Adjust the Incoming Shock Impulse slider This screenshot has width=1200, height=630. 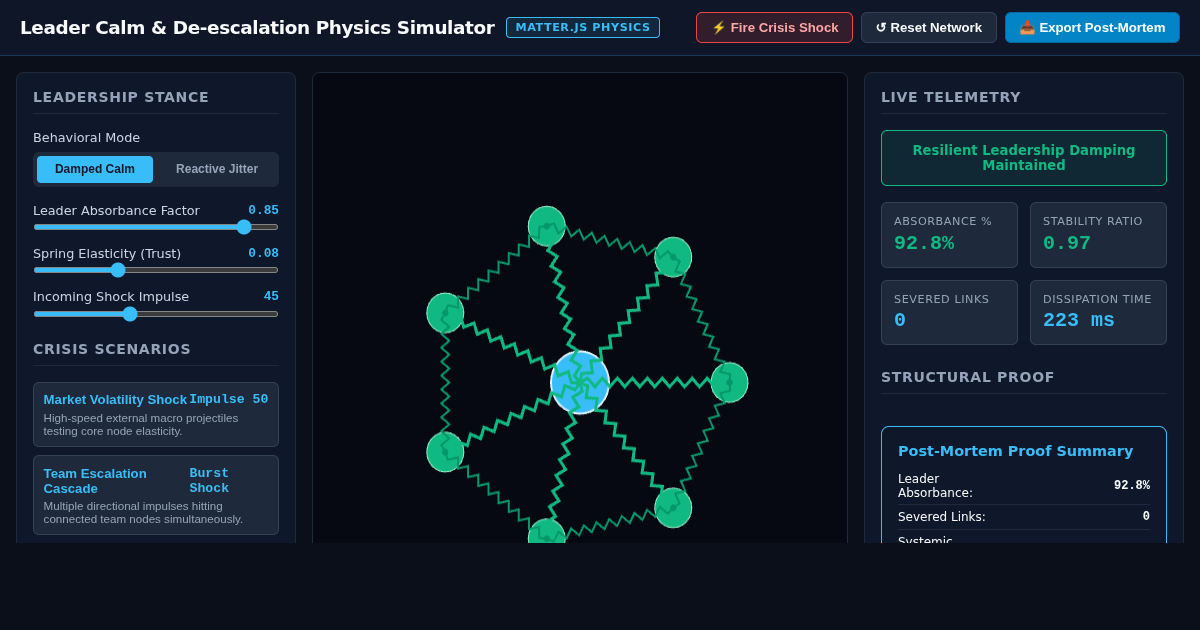(156, 314)
